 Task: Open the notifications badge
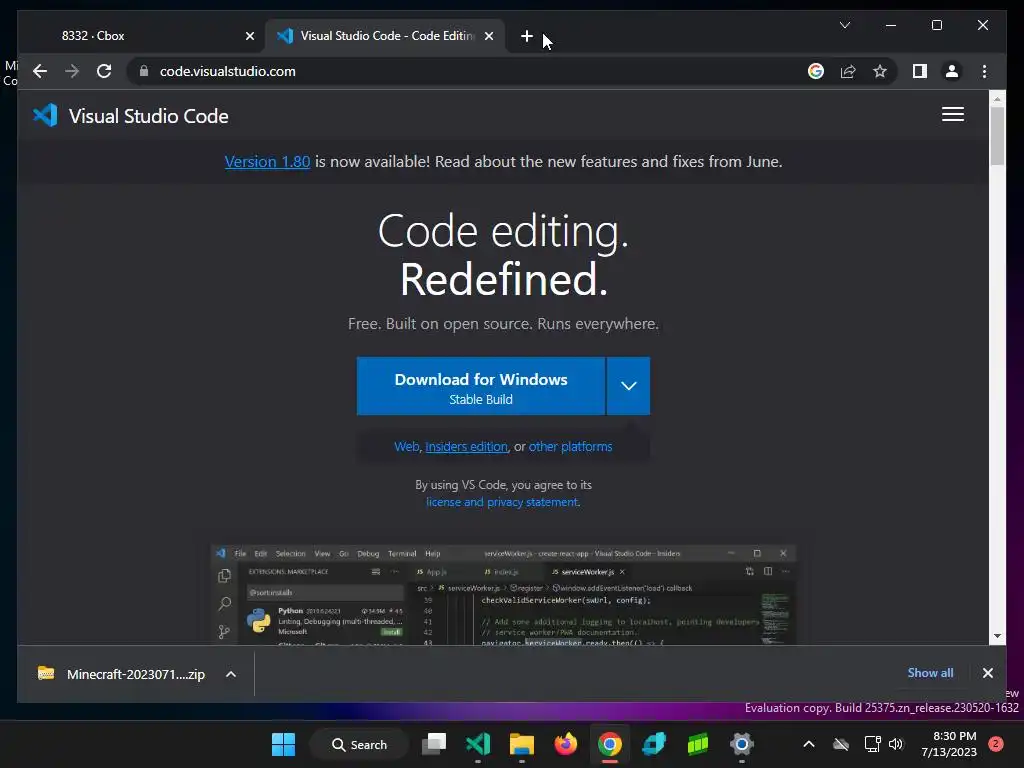[x=995, y=744]
